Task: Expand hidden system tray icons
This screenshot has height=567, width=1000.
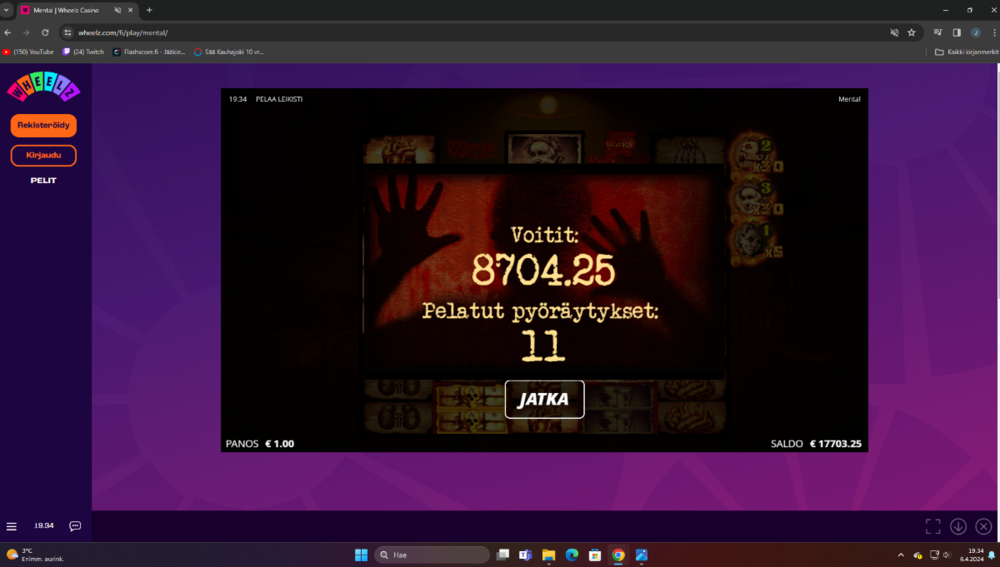Action: click(901, 555)
